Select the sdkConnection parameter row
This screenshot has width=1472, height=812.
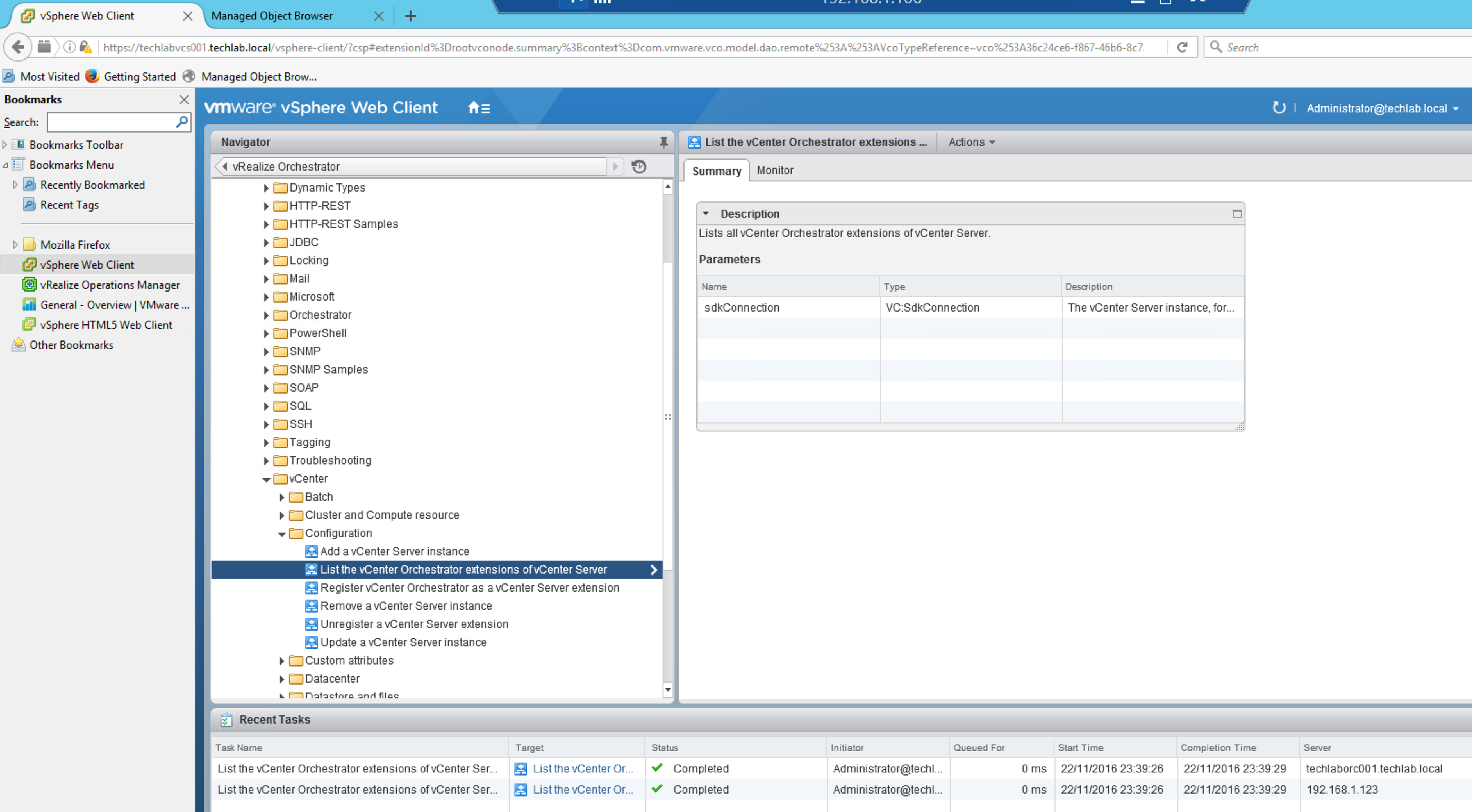tap(971, 308)
